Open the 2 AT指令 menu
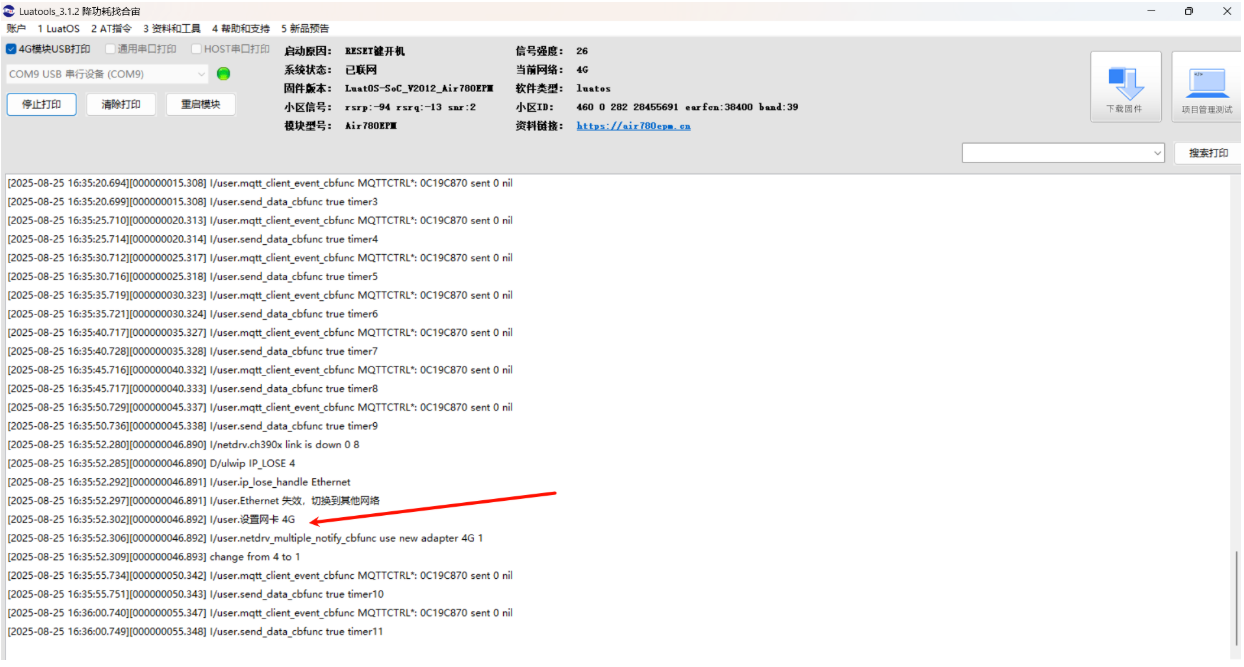Viewport: 1244px width, 667px height. tap(111, 29)
